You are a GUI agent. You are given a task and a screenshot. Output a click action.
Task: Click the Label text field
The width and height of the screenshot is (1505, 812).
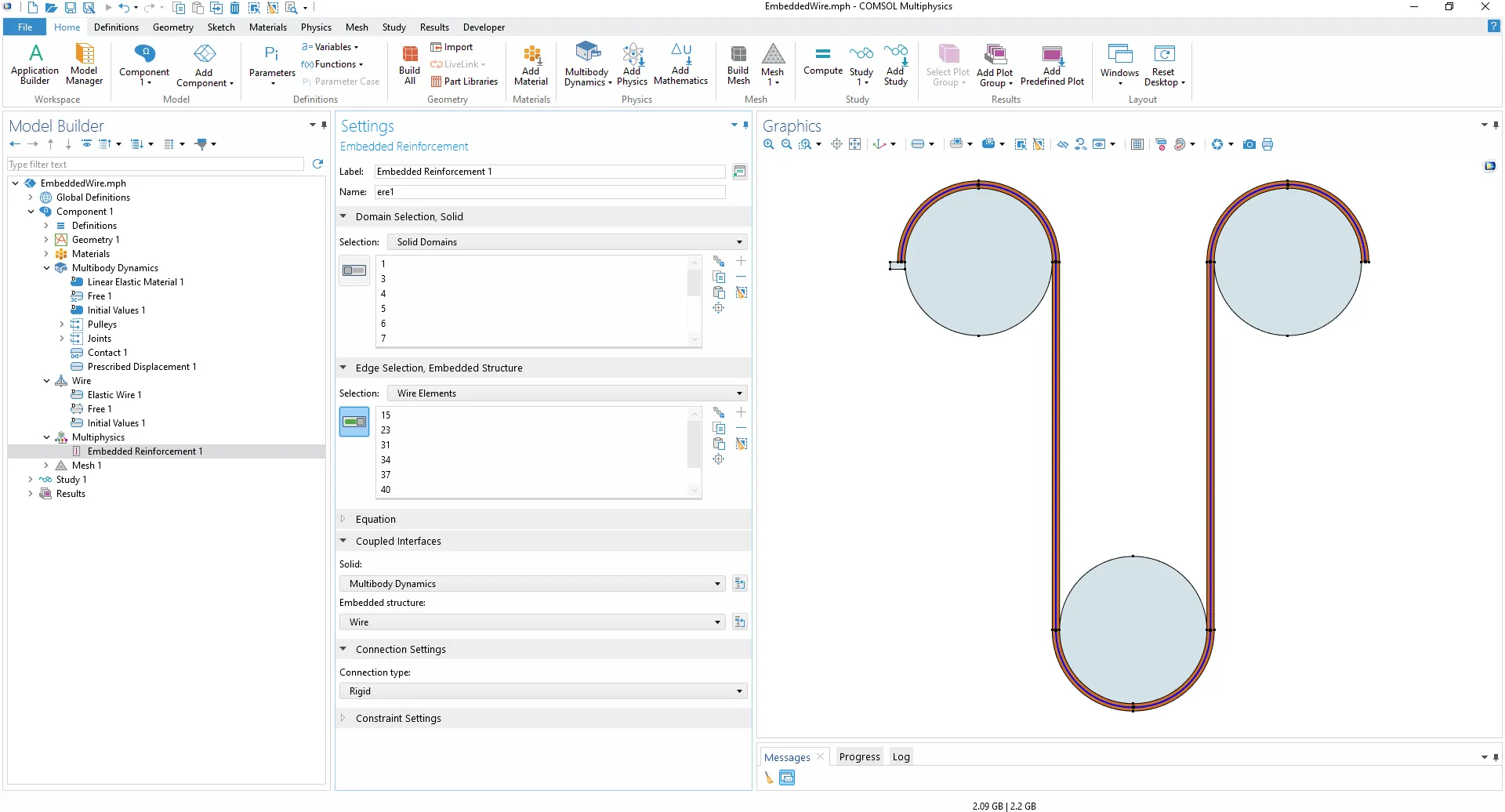tap(549, 172)
